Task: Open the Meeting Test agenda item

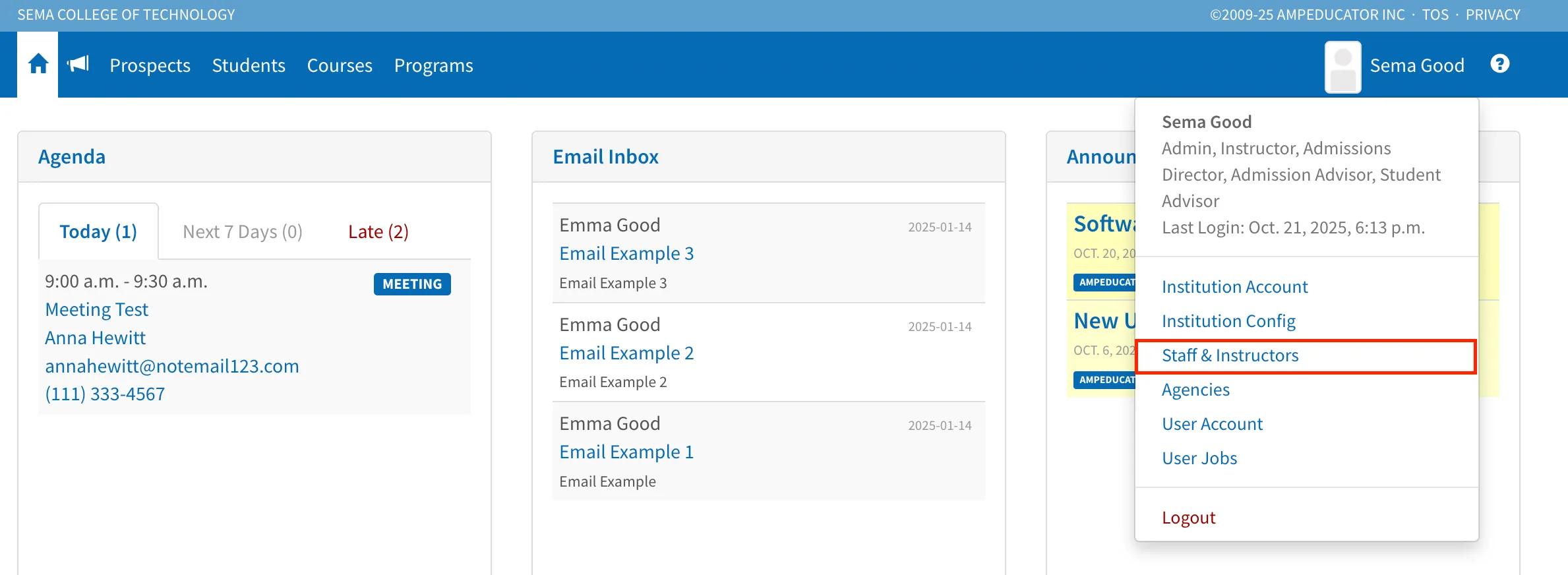Action: tap(96, 309)
